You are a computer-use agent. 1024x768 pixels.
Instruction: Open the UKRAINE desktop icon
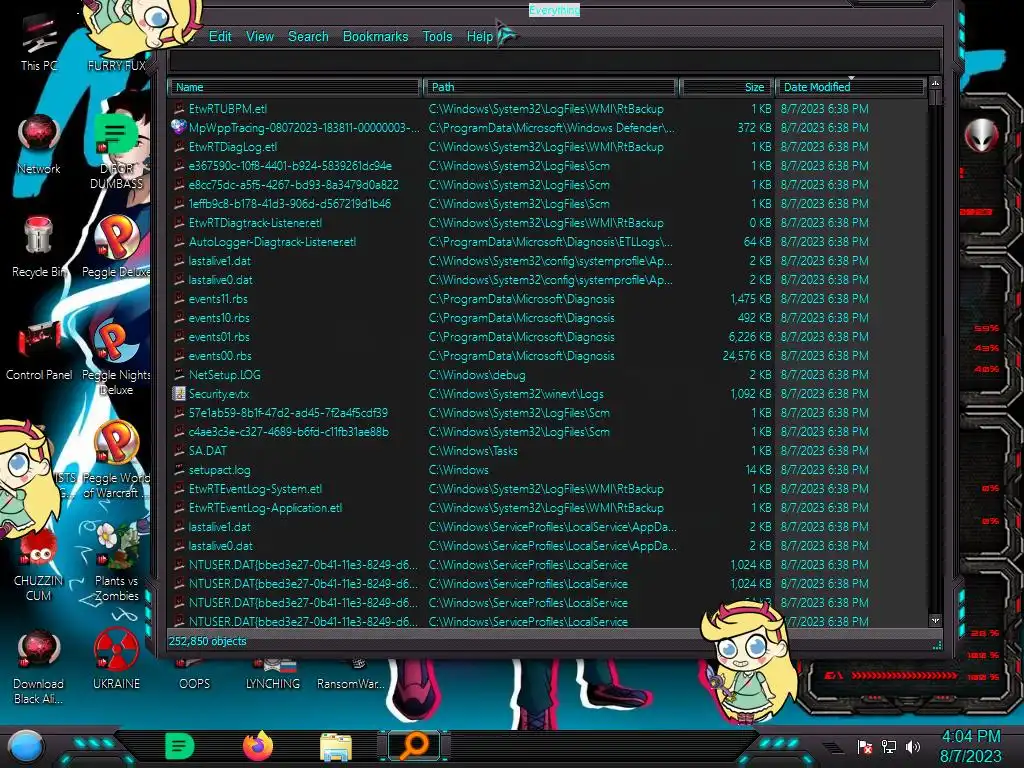point(116,660)
